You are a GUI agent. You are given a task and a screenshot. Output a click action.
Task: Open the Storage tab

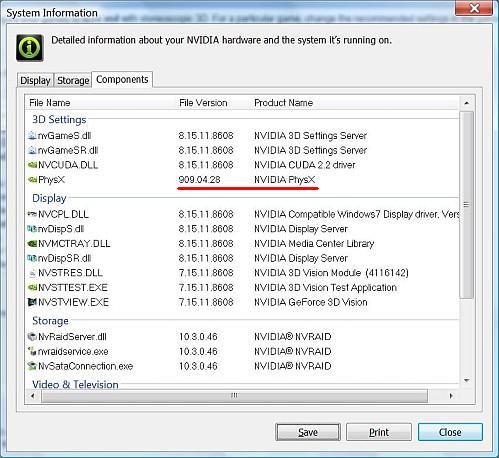tap(73, 80)
